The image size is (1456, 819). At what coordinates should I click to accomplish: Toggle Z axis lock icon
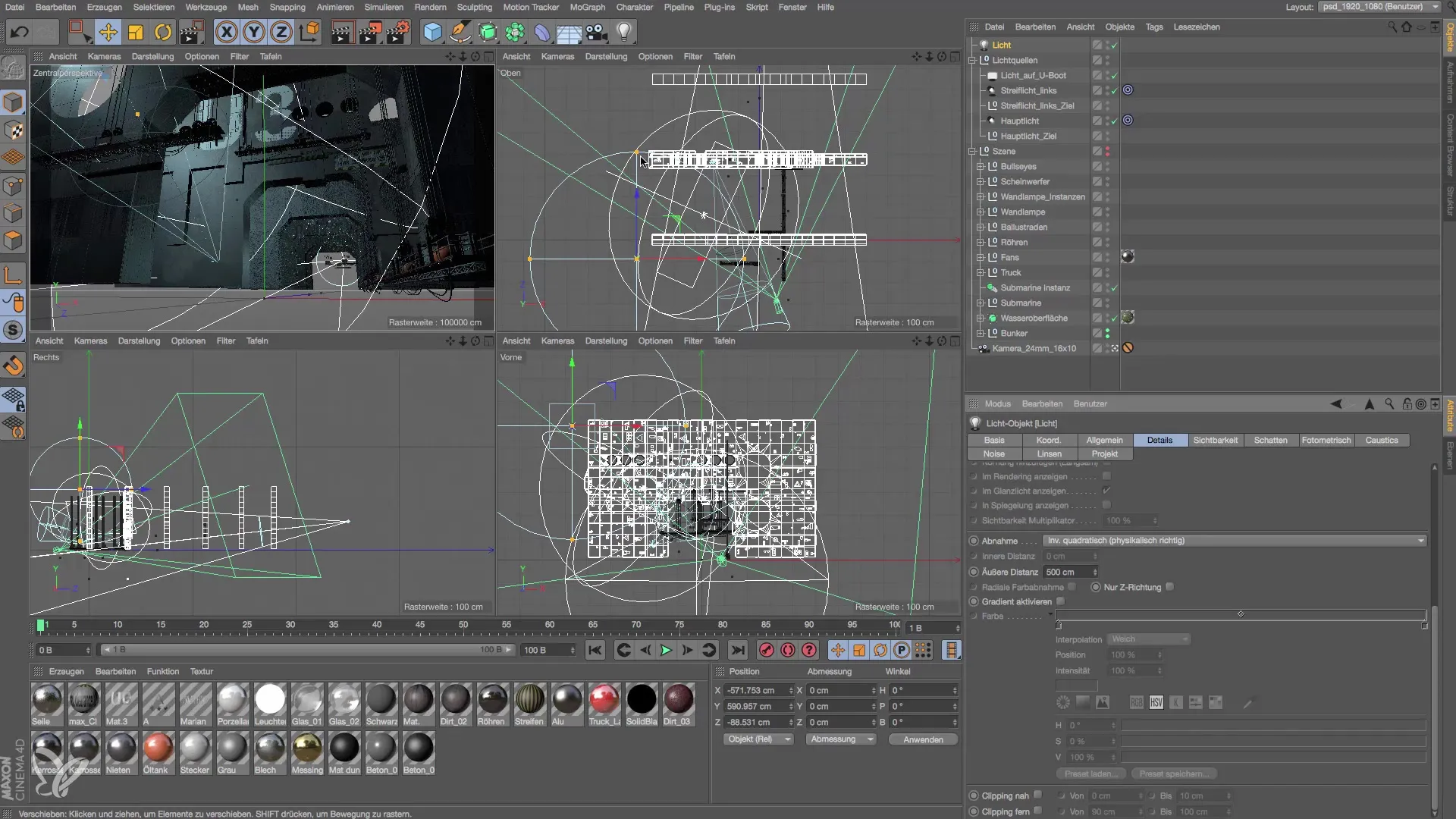(281, 32)
